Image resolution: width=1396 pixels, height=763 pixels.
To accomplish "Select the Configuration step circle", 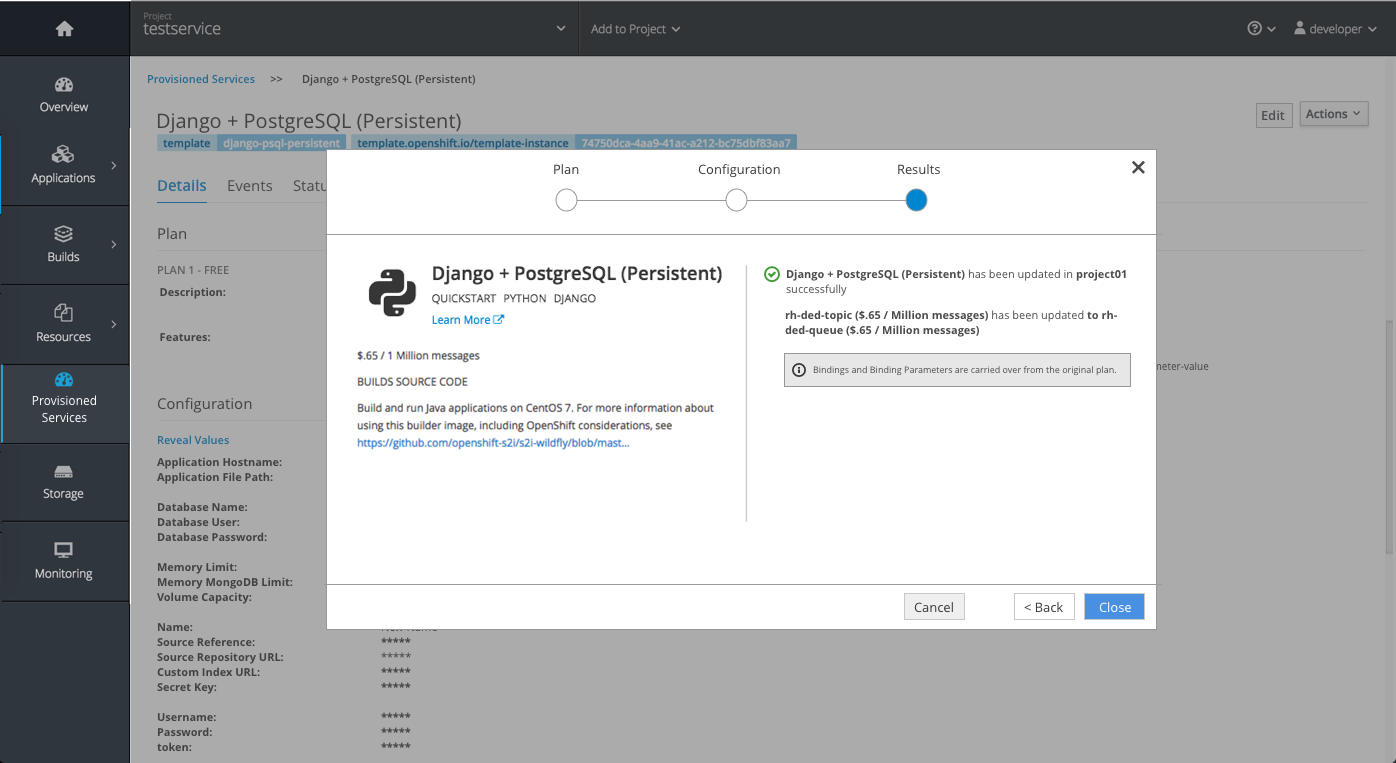I will point(736,200).
